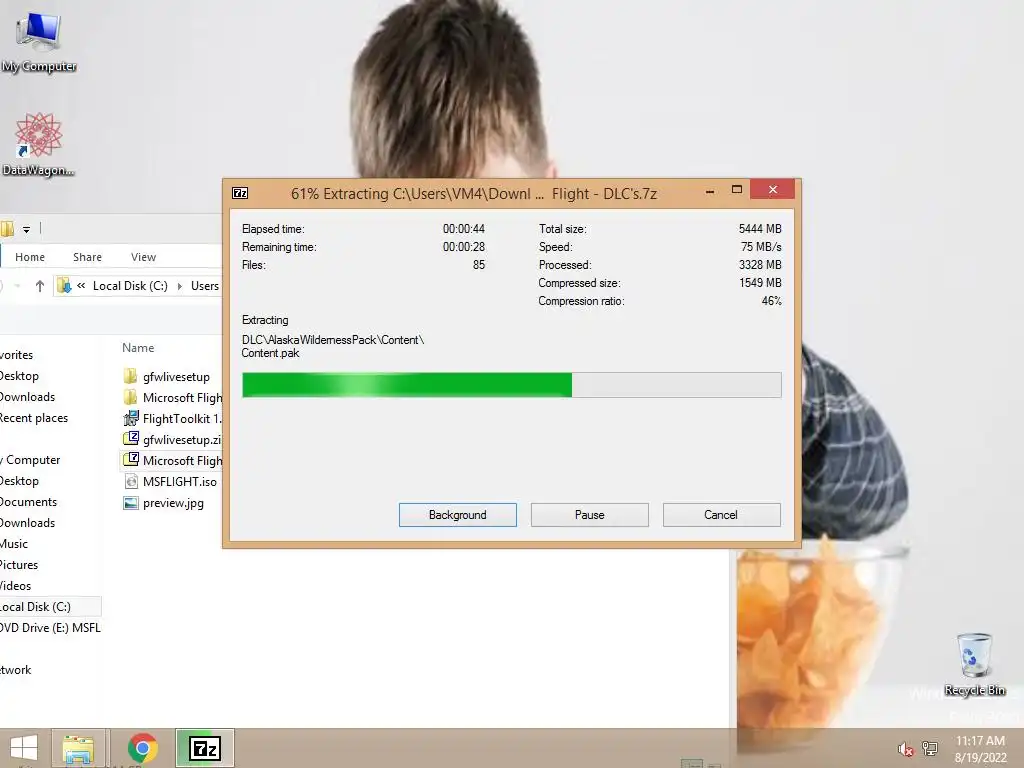Cancel the extraction

point(722,515)
